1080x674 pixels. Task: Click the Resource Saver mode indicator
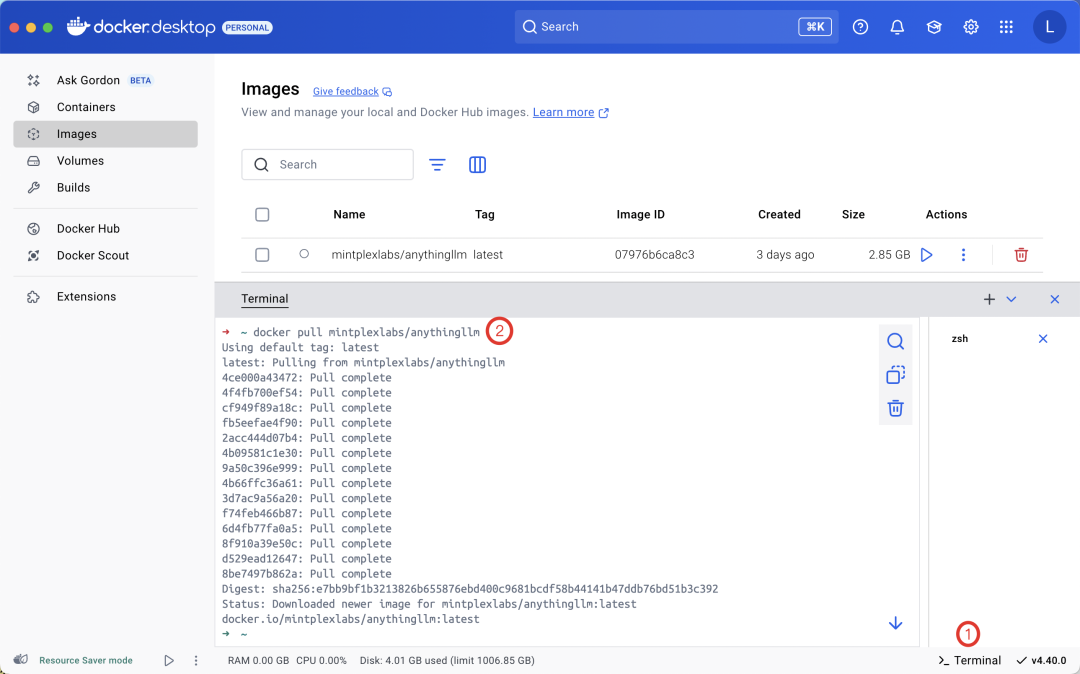[85, 660]
